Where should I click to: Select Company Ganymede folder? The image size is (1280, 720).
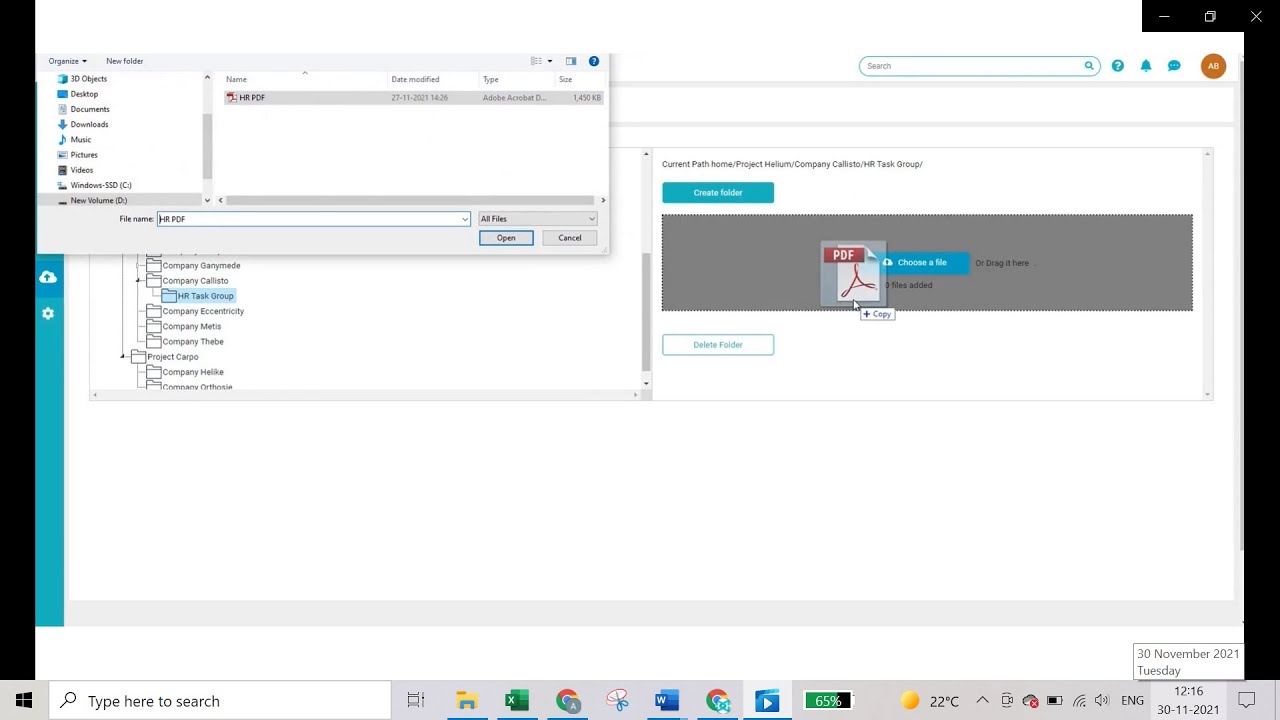201,266
